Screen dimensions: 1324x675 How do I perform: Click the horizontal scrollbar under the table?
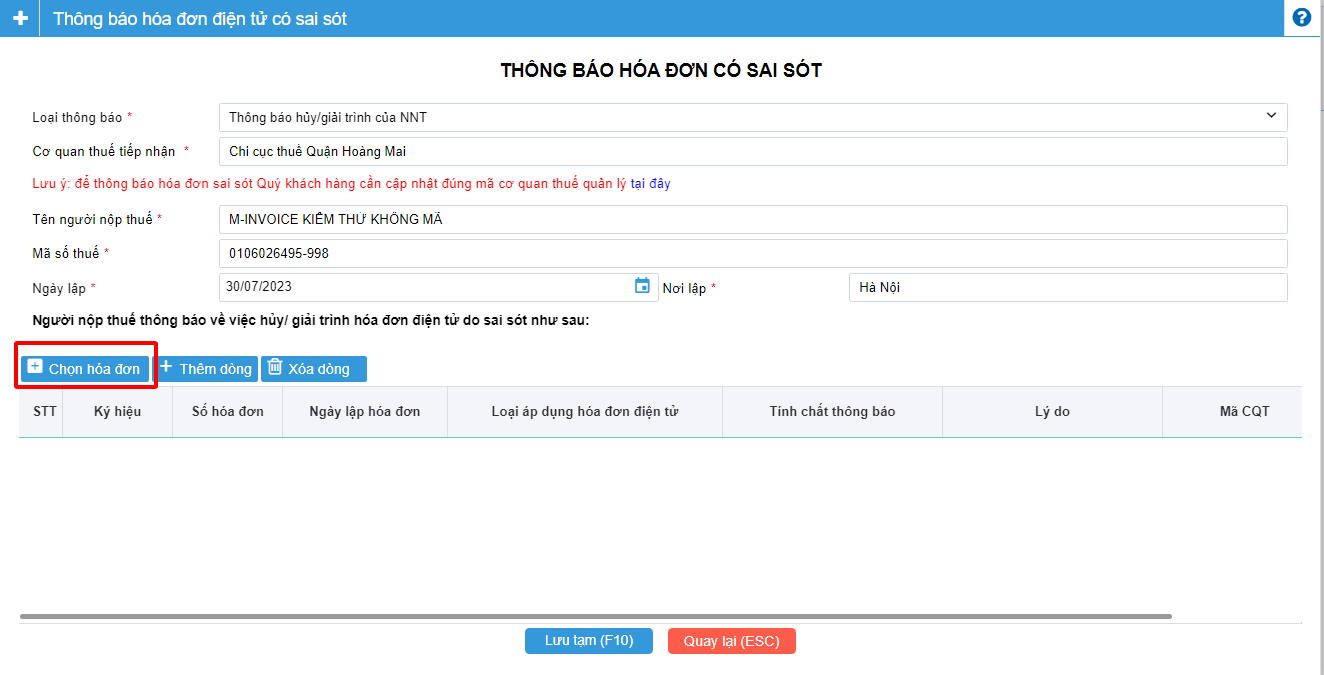point(595,616)
